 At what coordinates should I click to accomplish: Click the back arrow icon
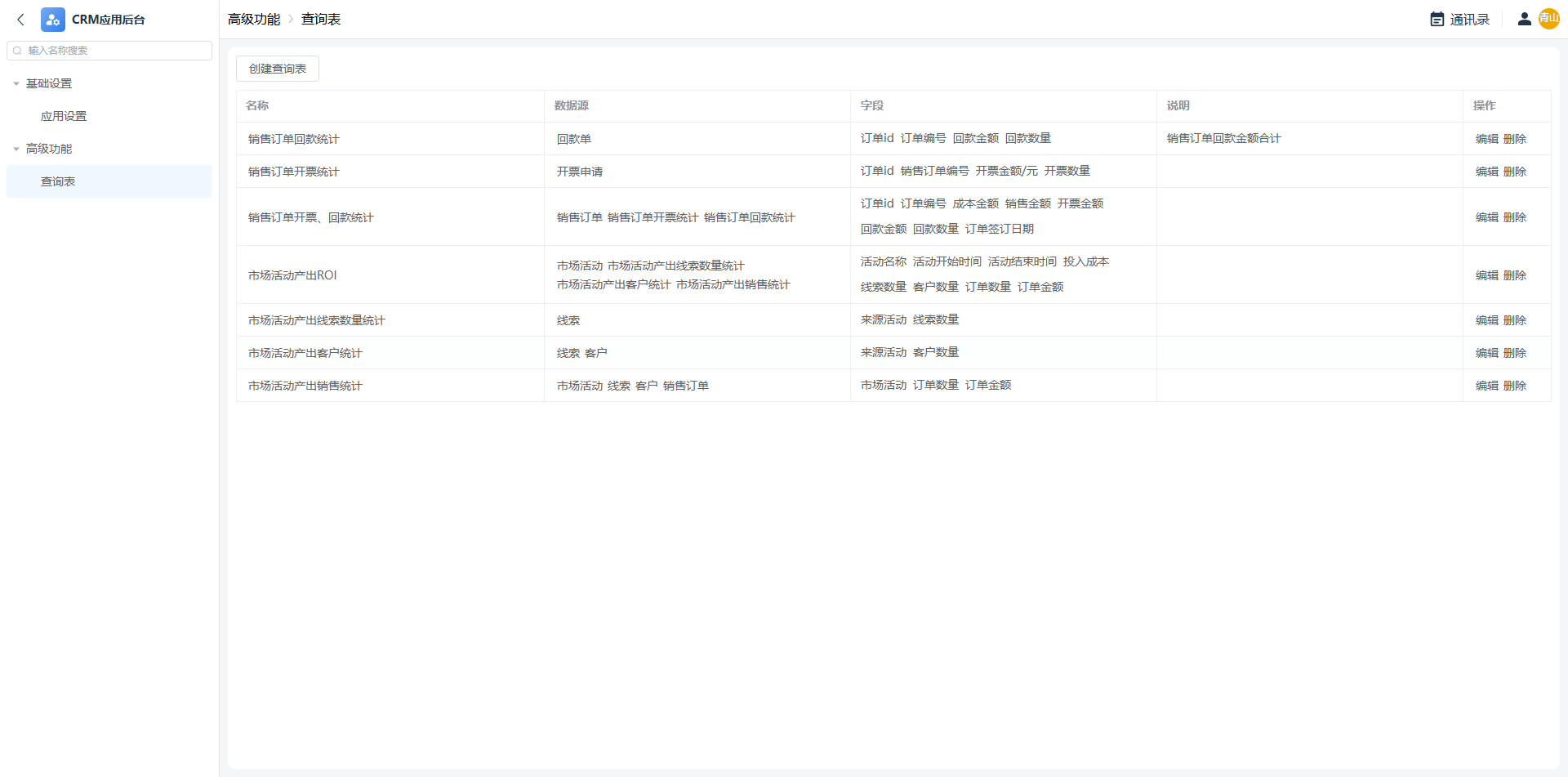click(x=21, y=20)
